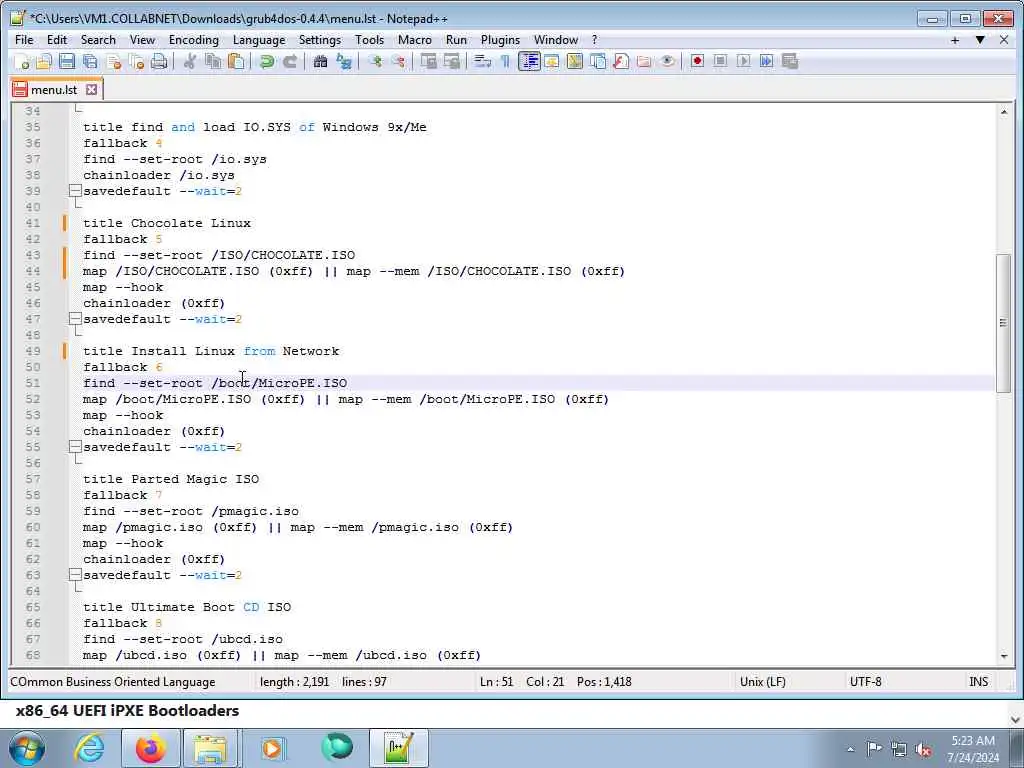Toggle Word wrap in the toolbar

tap(483, 61)
